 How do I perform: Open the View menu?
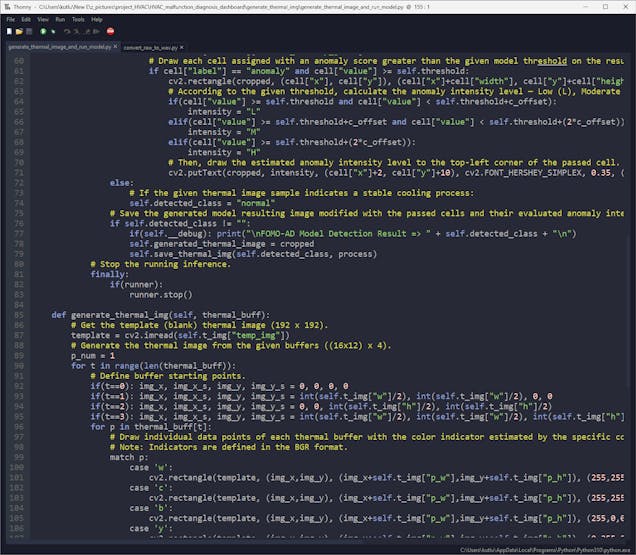[43, 19]
